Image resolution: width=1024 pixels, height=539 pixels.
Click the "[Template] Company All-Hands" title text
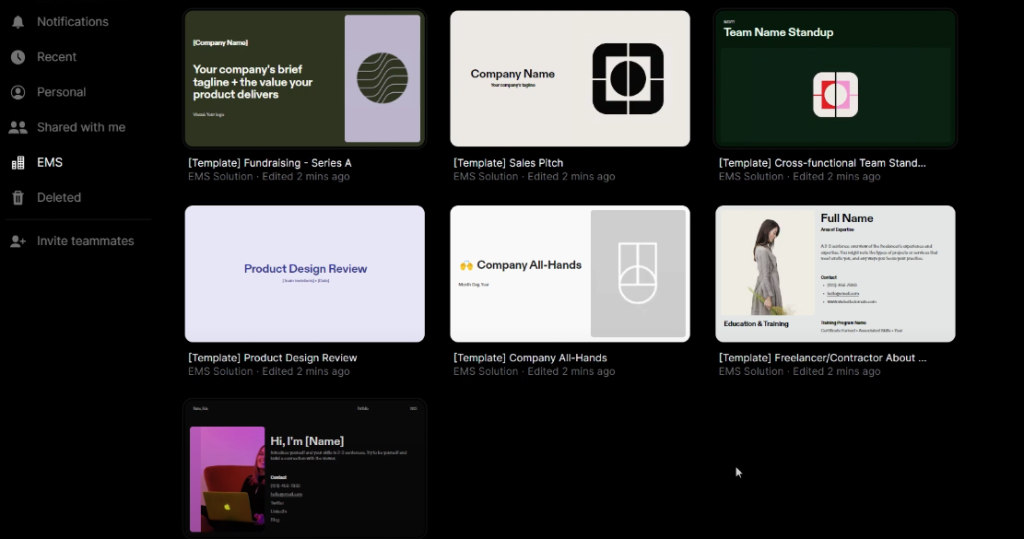click(x=530, y=358)
